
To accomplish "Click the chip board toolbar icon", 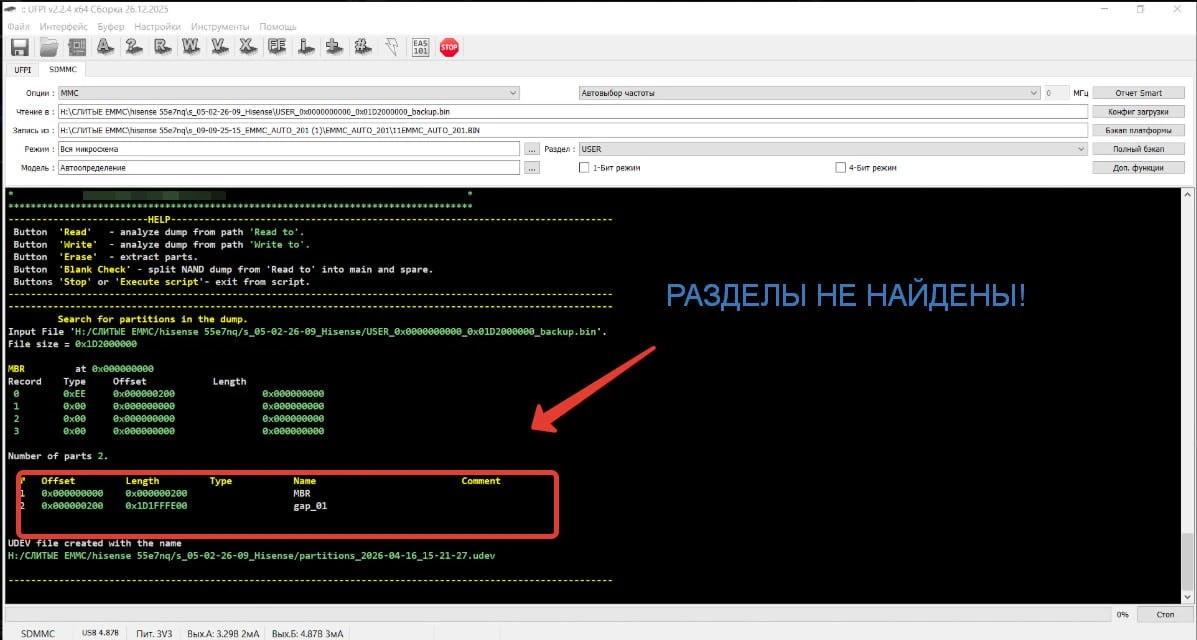I will pos(77,47).
